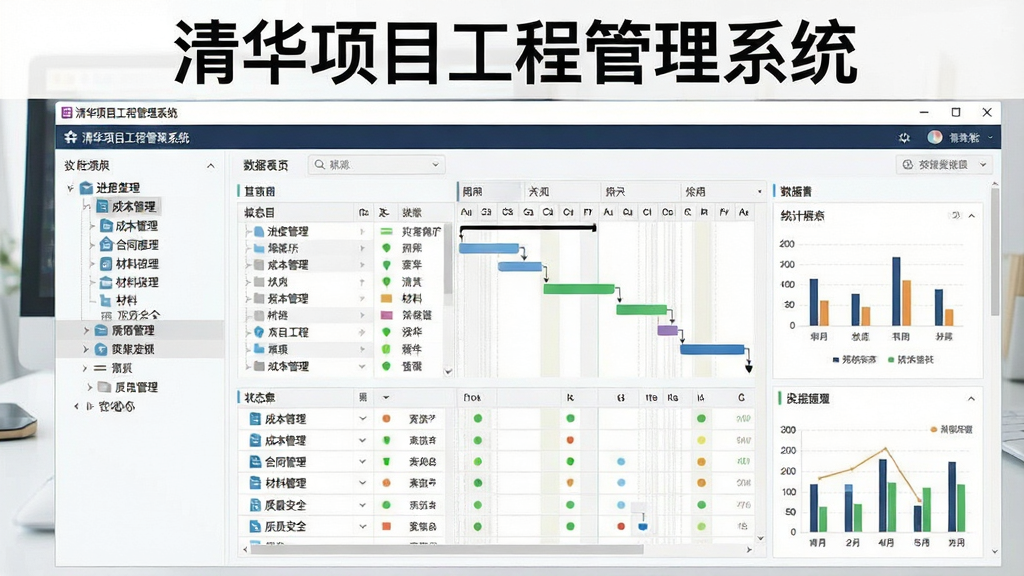This screenshot has height=576, width=1024.
Task: Click the shield icon in the sidebar tree
Action: [101, 349]
